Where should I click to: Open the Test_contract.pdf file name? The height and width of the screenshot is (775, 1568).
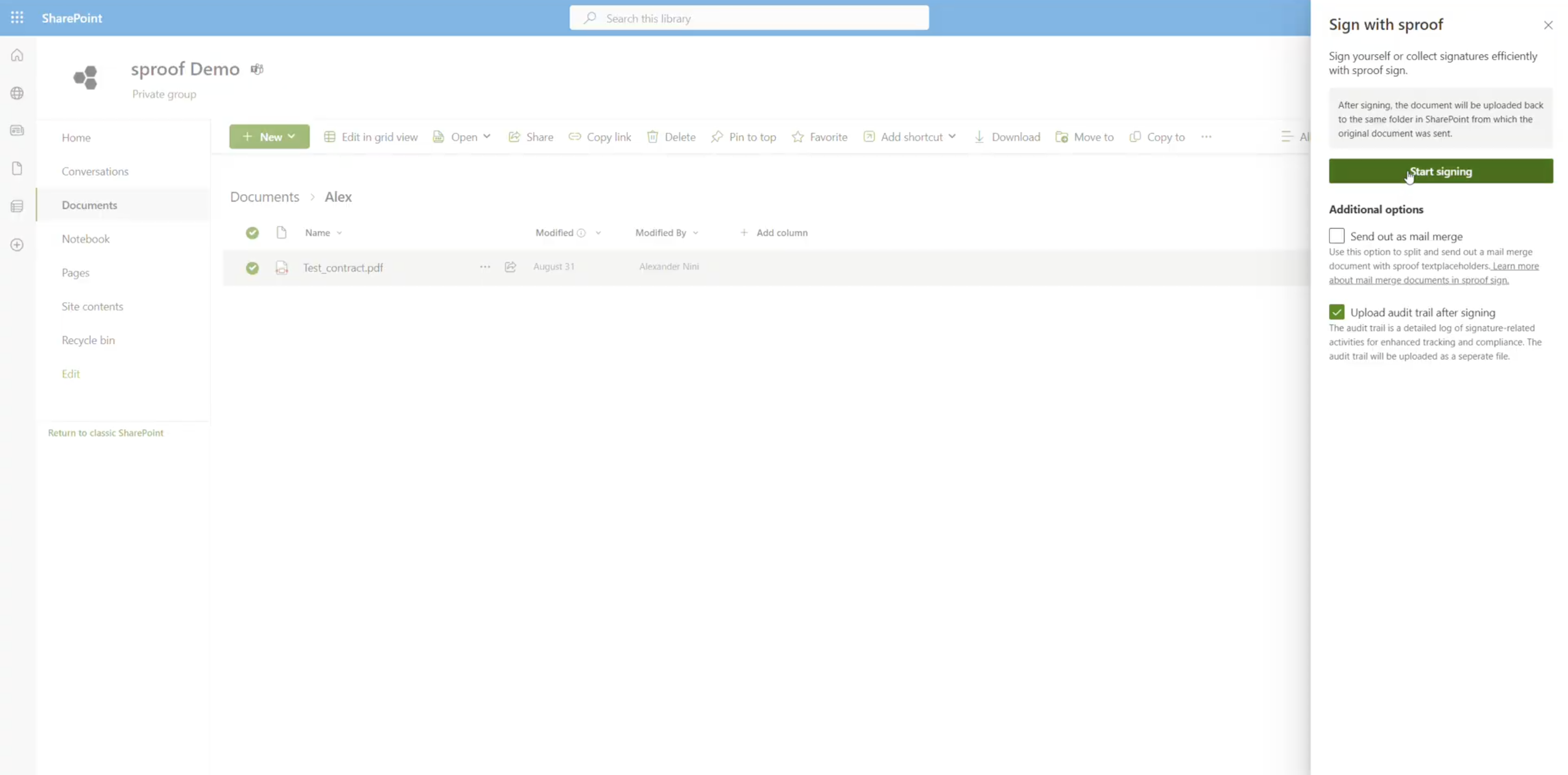(x=343, y=268)
